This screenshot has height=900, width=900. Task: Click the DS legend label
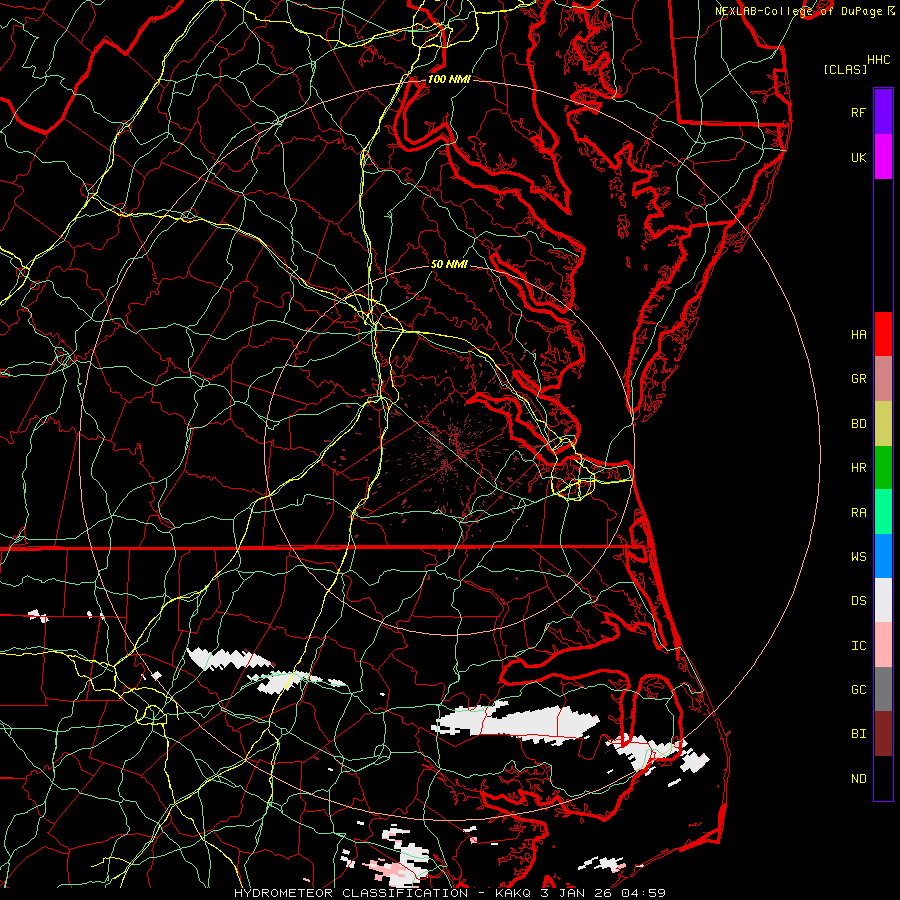click(x=858, y=601)
